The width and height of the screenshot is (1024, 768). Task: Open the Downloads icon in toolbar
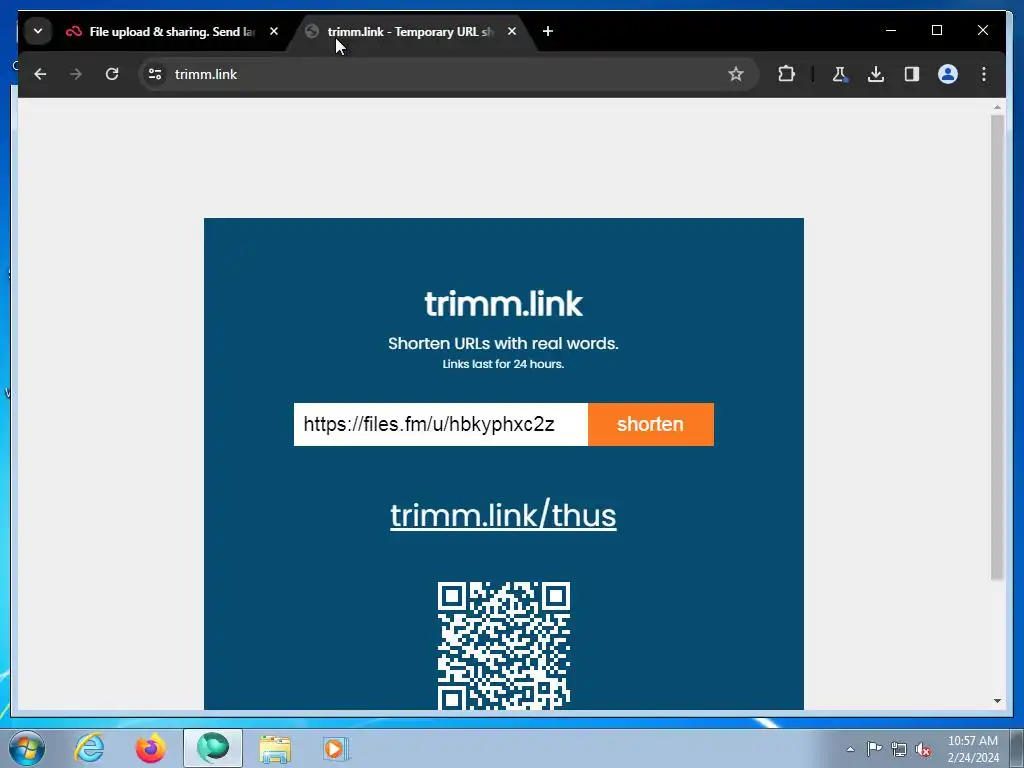click(x=876, y=74)
